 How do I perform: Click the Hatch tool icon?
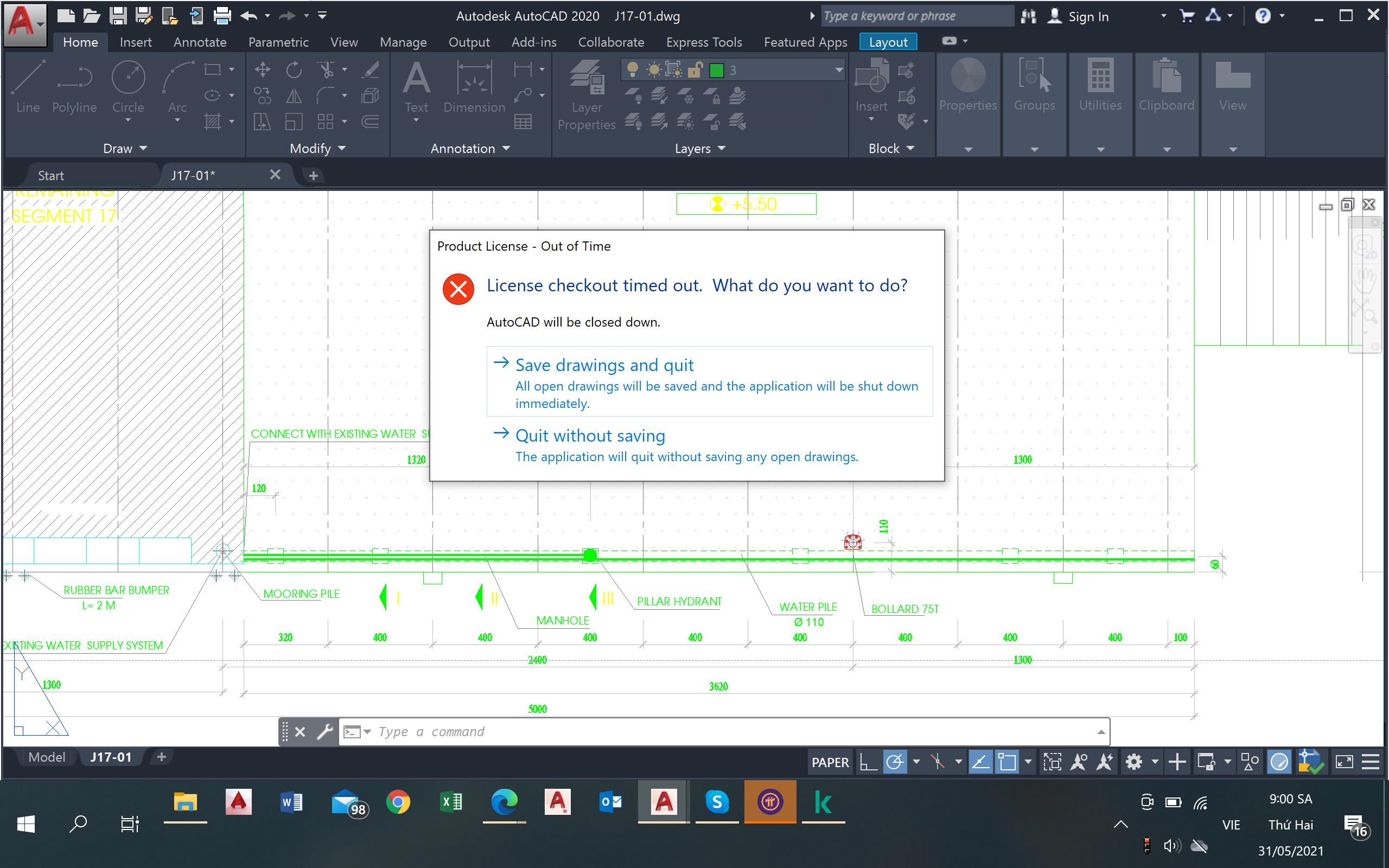coord(213,121)
